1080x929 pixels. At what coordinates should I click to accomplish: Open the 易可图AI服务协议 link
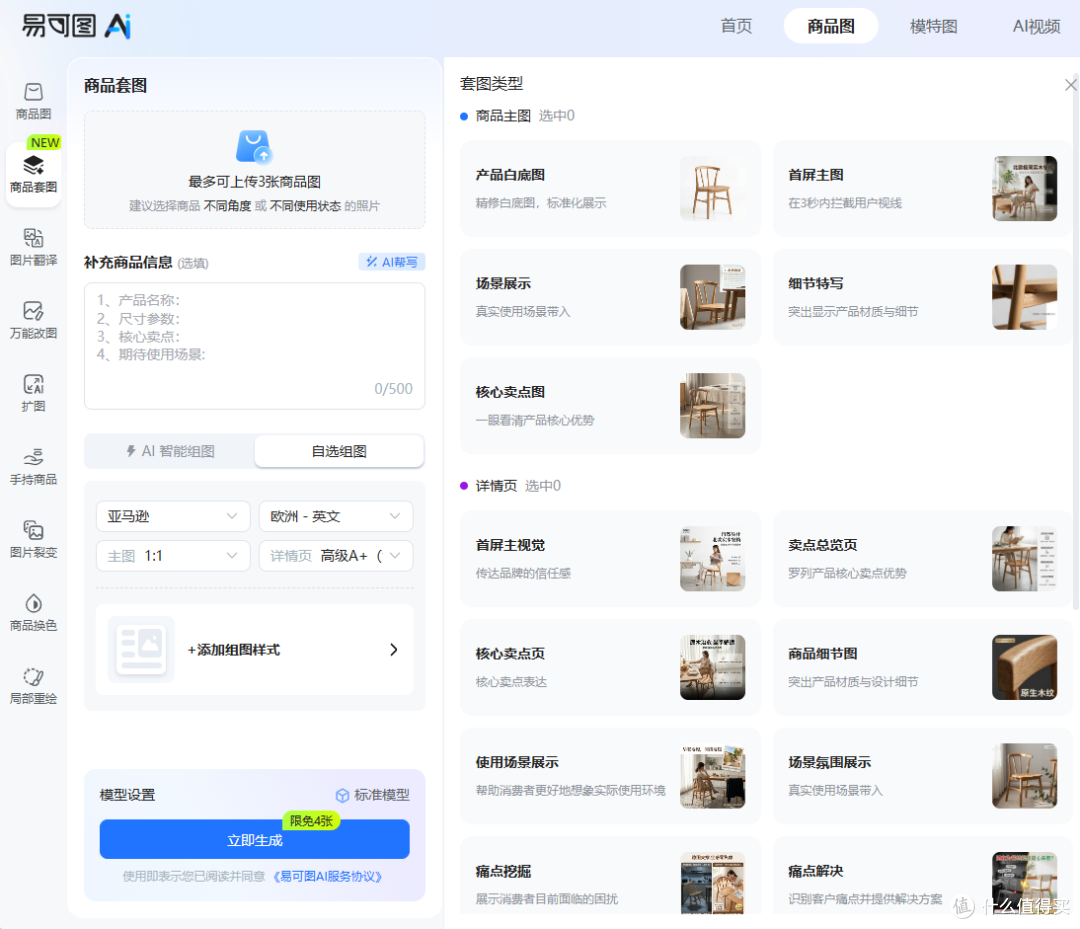327,876
